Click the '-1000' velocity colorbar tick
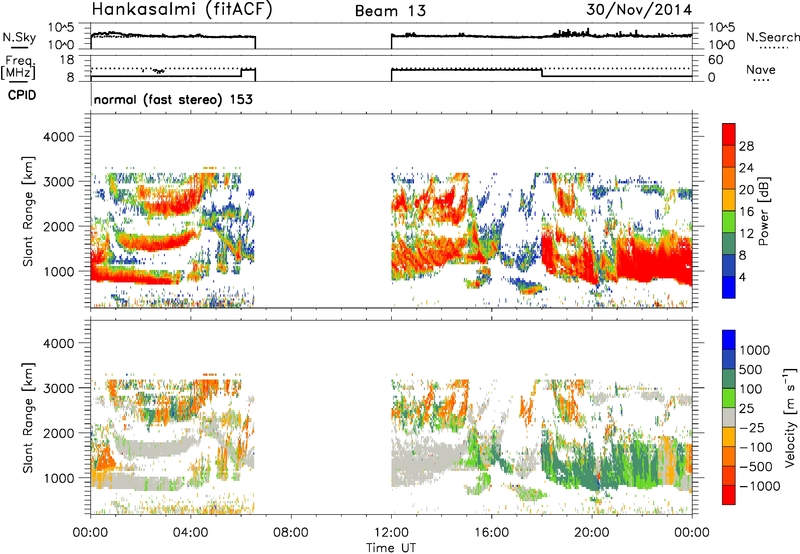The image size is (800, 554). pos(759,486)
